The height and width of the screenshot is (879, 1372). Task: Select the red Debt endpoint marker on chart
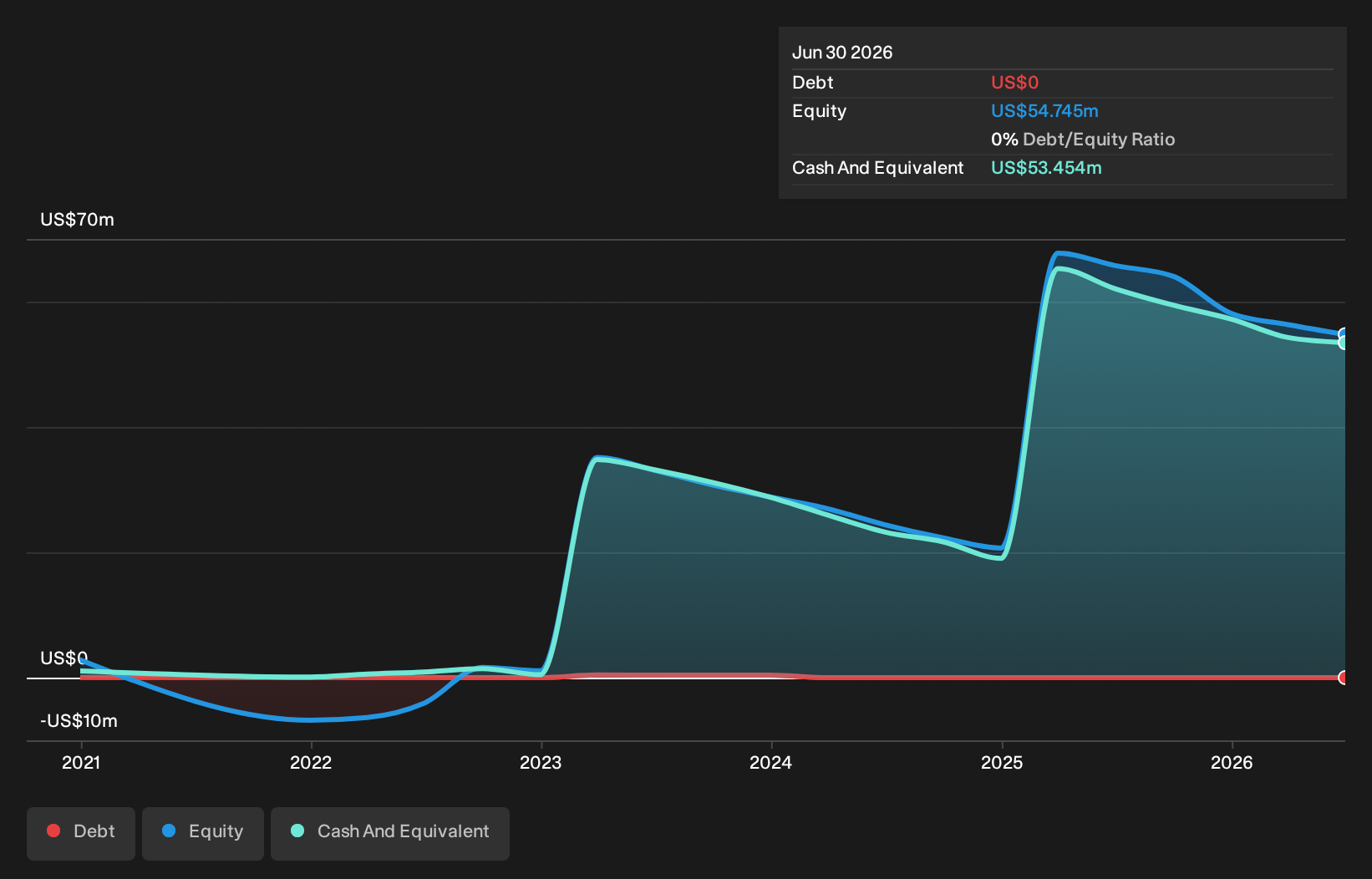click(1344, 678)
